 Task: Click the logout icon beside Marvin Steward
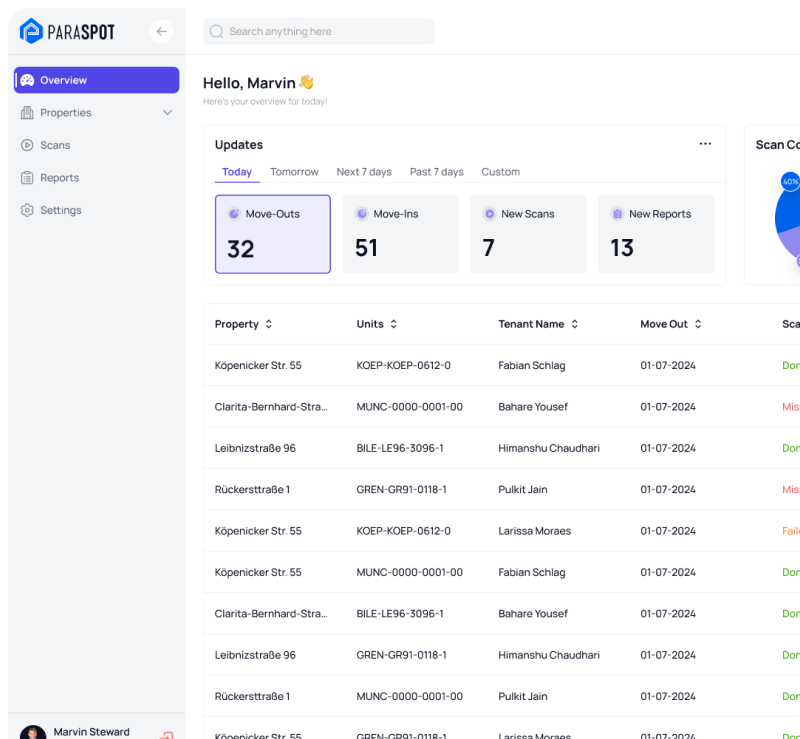point(166,734)
